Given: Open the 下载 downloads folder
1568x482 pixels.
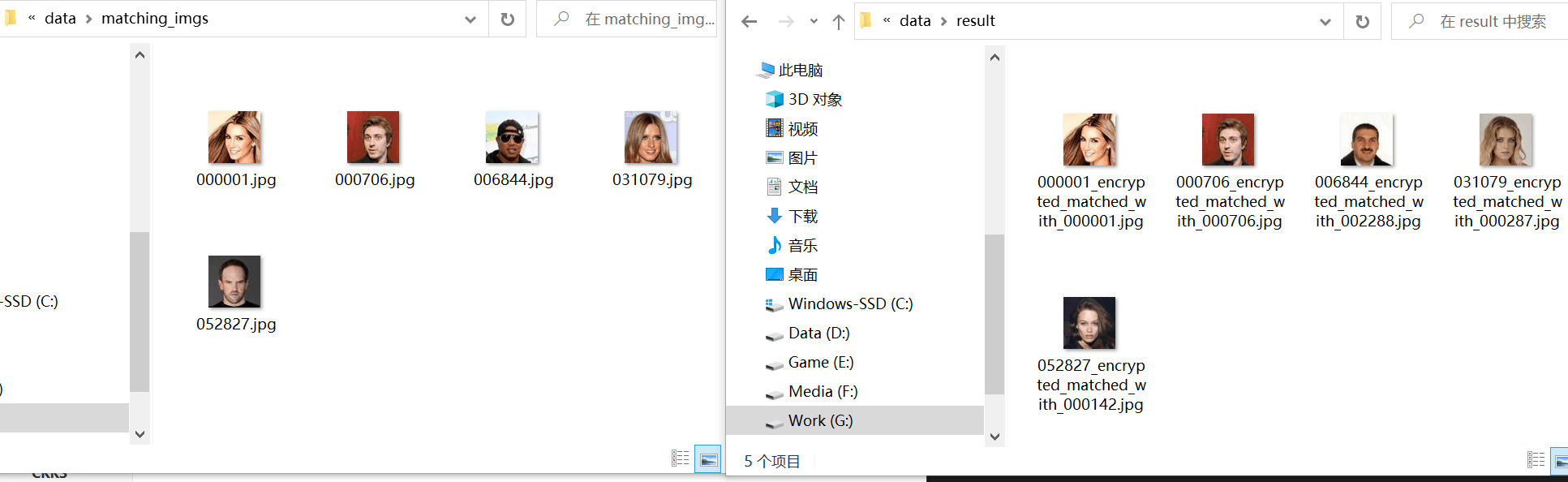Looking at the screenshot, I should tap(802, 216).
